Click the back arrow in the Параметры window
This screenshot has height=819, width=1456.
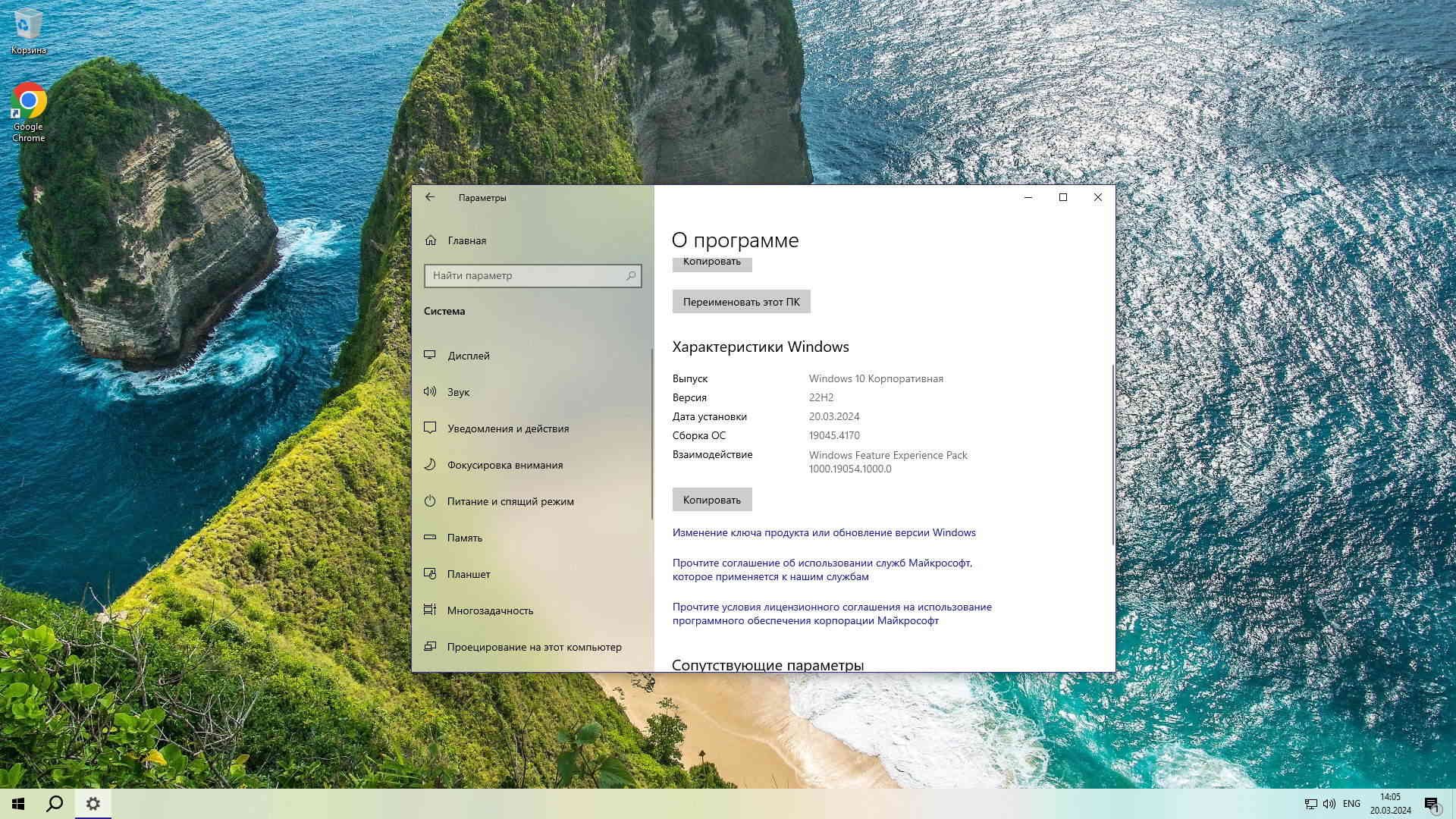(430, 197)
